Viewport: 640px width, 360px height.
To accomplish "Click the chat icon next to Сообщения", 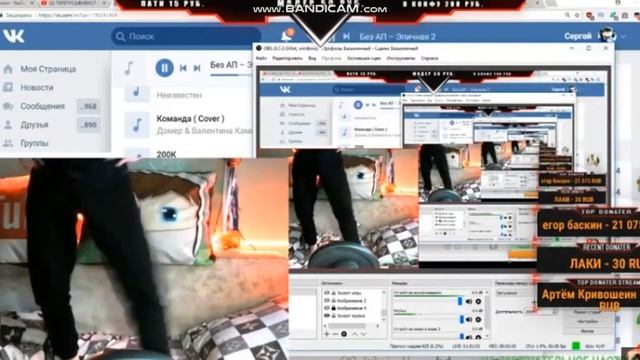I will click(8, 106).
